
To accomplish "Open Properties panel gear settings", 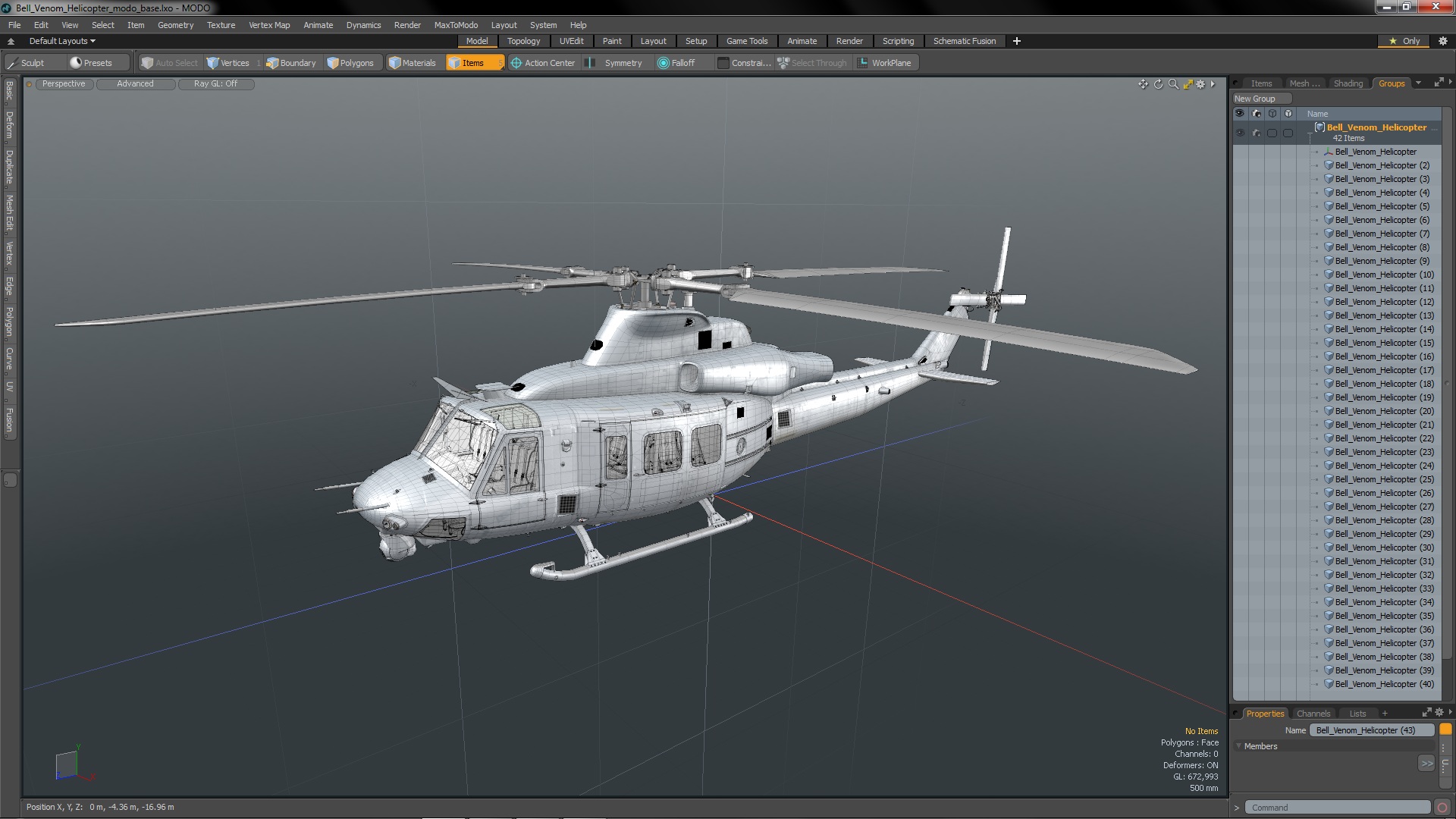I will [1439, 713].
